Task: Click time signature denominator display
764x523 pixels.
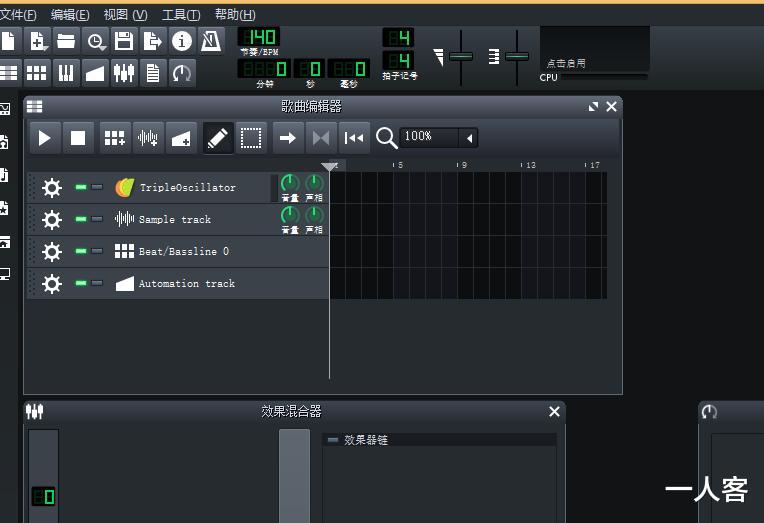Action: 398,60
